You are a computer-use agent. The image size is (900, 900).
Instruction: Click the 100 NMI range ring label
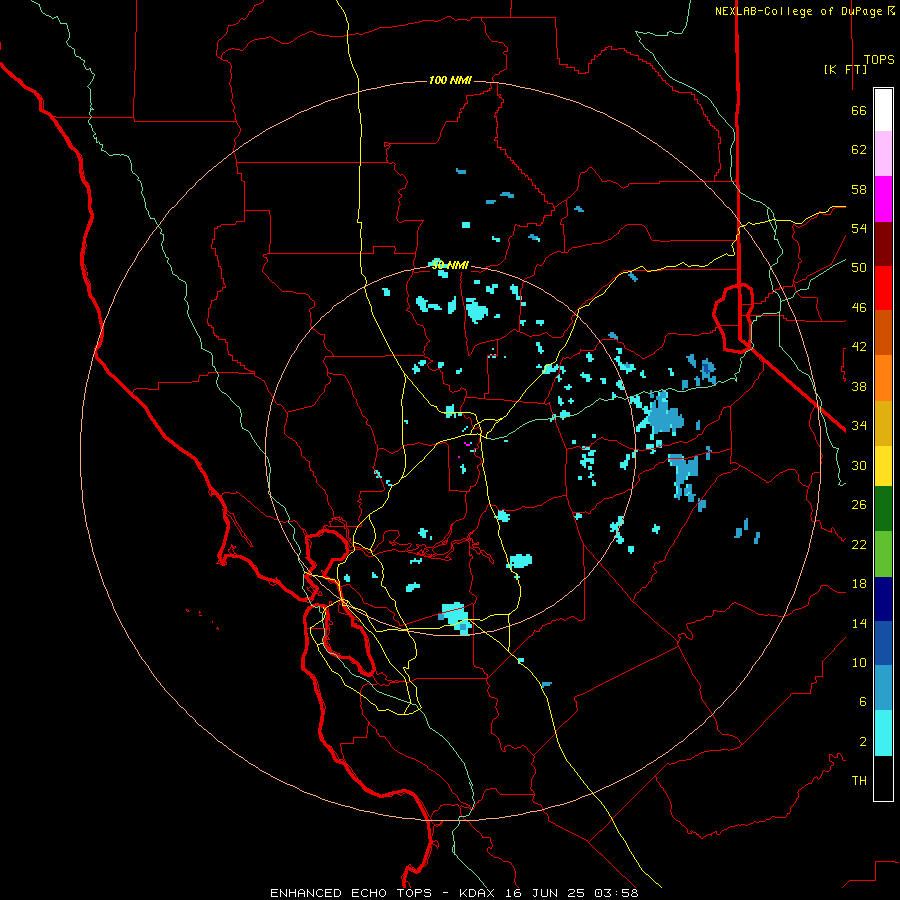(x=450, y=80)
